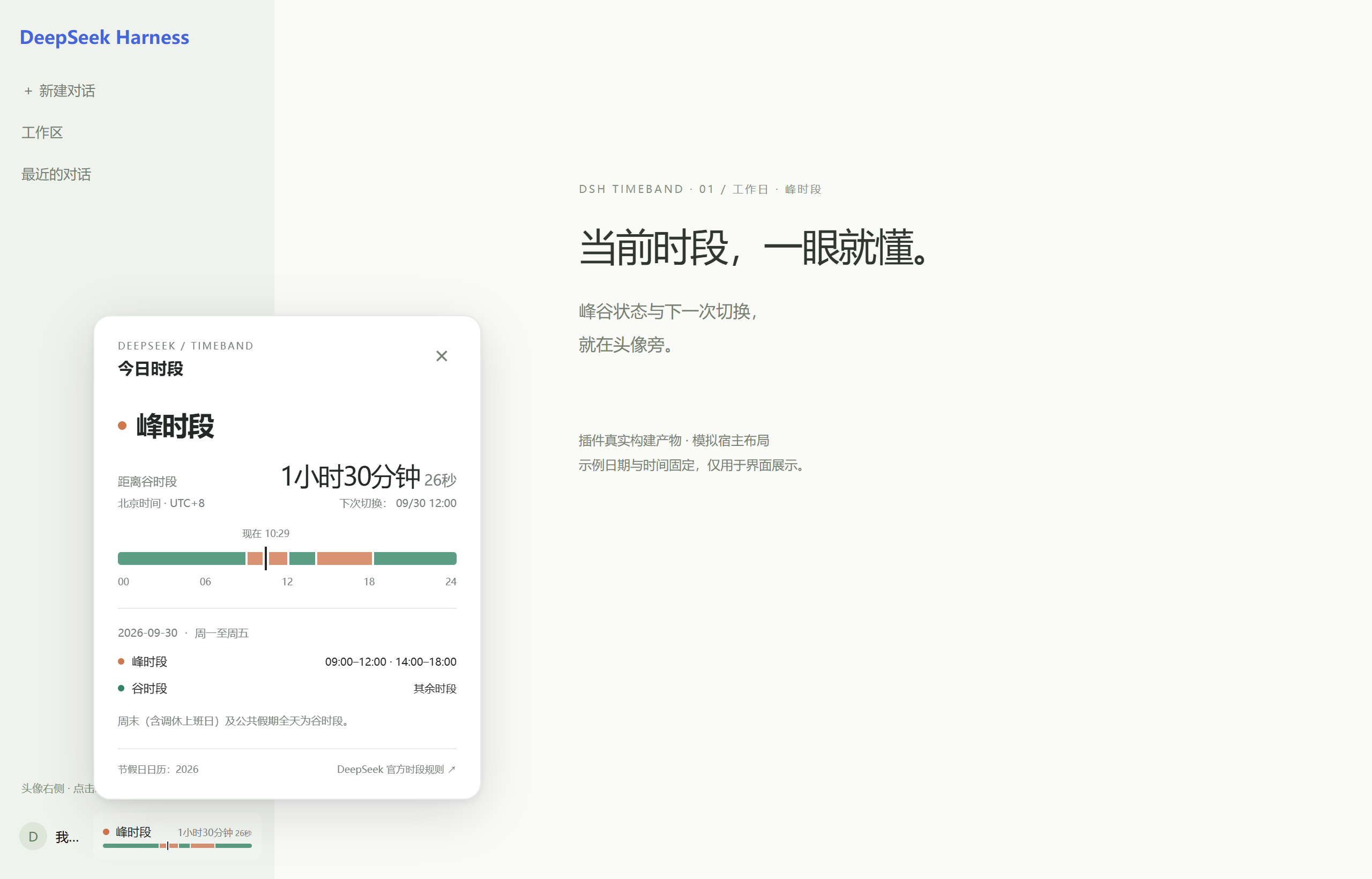This screenshot has width=1372, height=879.
Task: Click the 当前时段，一眼就懂。 headline
Action: pos(754,247)
